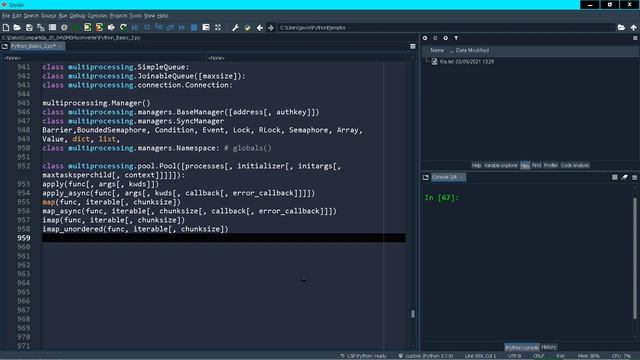Go back to previous directory
This screenshot has height=360, width=640.
click(260, 27)
